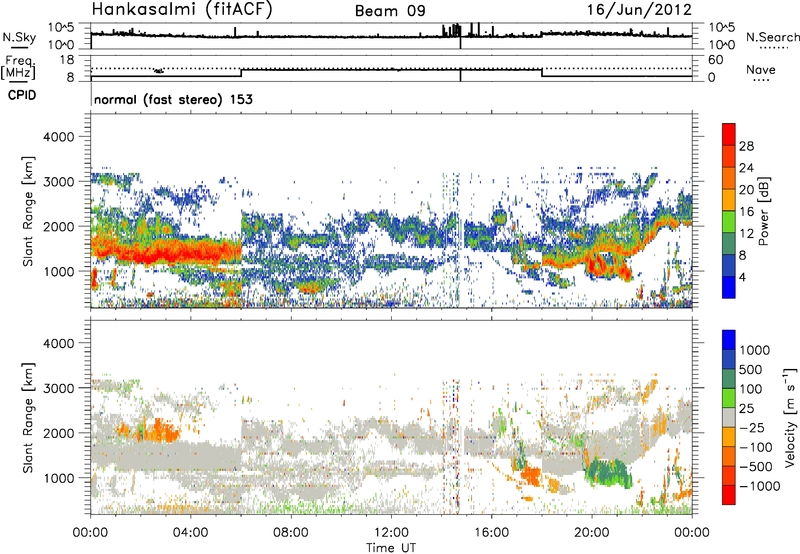800x554 pixels.
Task: Click the date '16/Jun/2012'
Action: [x=639, y=10]
